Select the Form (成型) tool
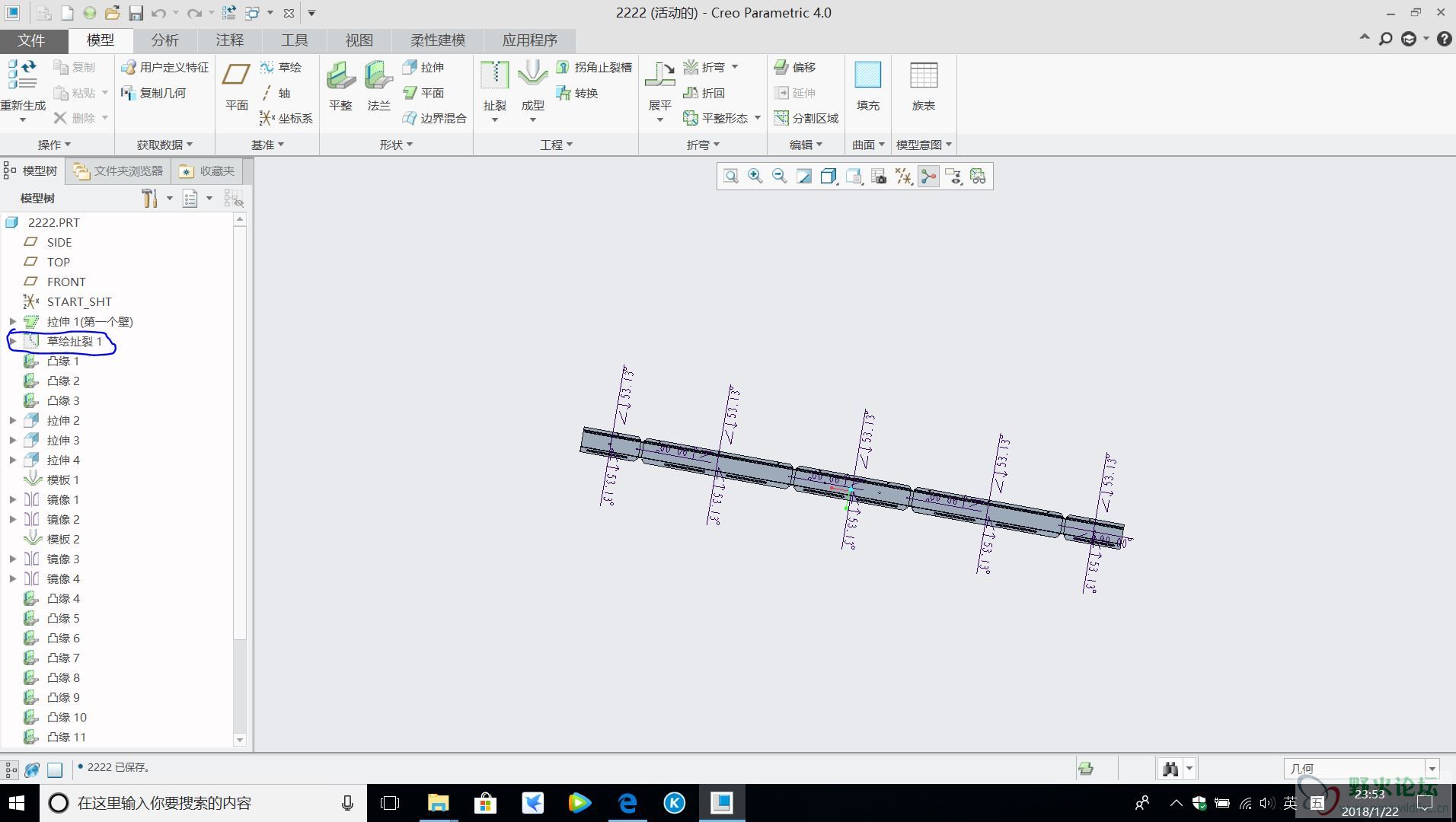1456x822 pixels. click(532, 87)
